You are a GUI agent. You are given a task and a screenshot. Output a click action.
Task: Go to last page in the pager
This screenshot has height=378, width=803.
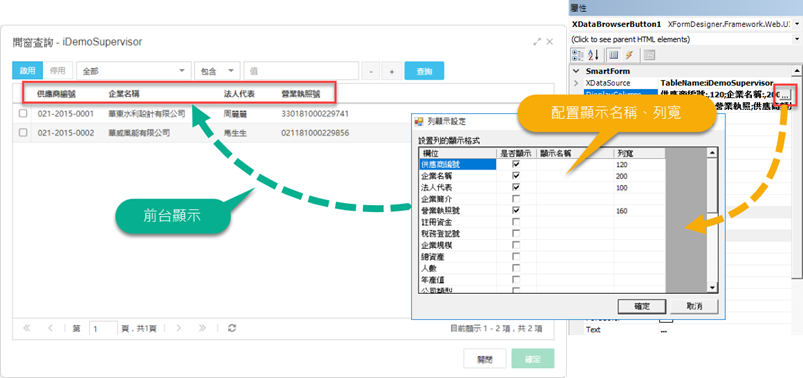pos(202,328)
